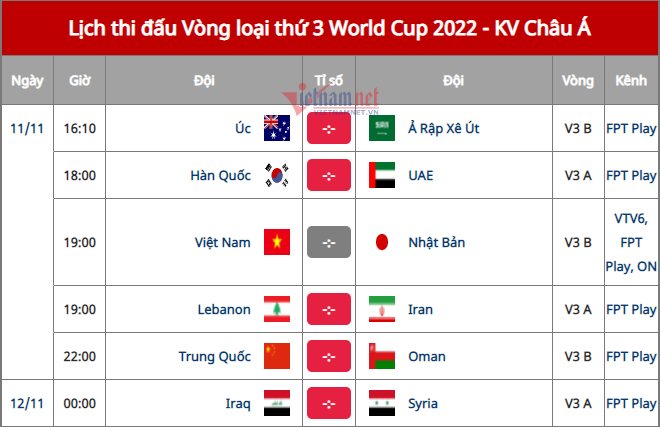Screen dimensions: 660x430
Task: Click the VTV6, FPT Play, ON channel cell
Action: tap(631, 242)
